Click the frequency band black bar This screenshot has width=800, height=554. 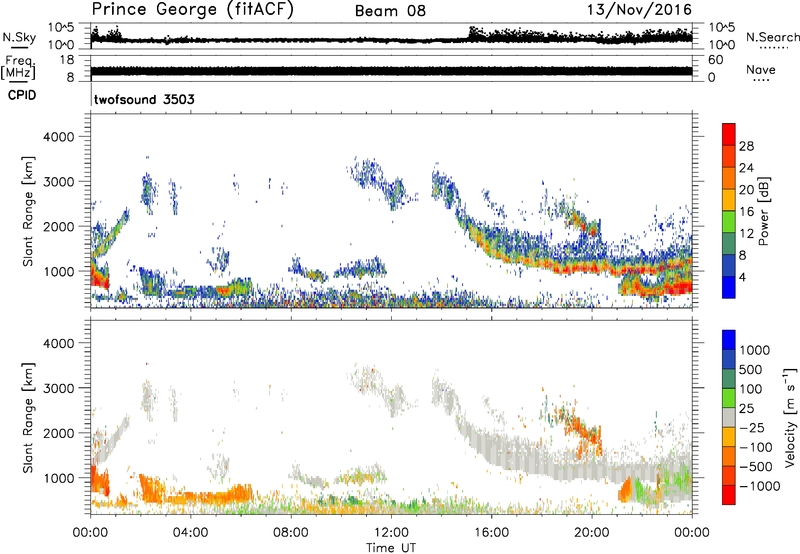pyautogui.click(x=391, y=71)
